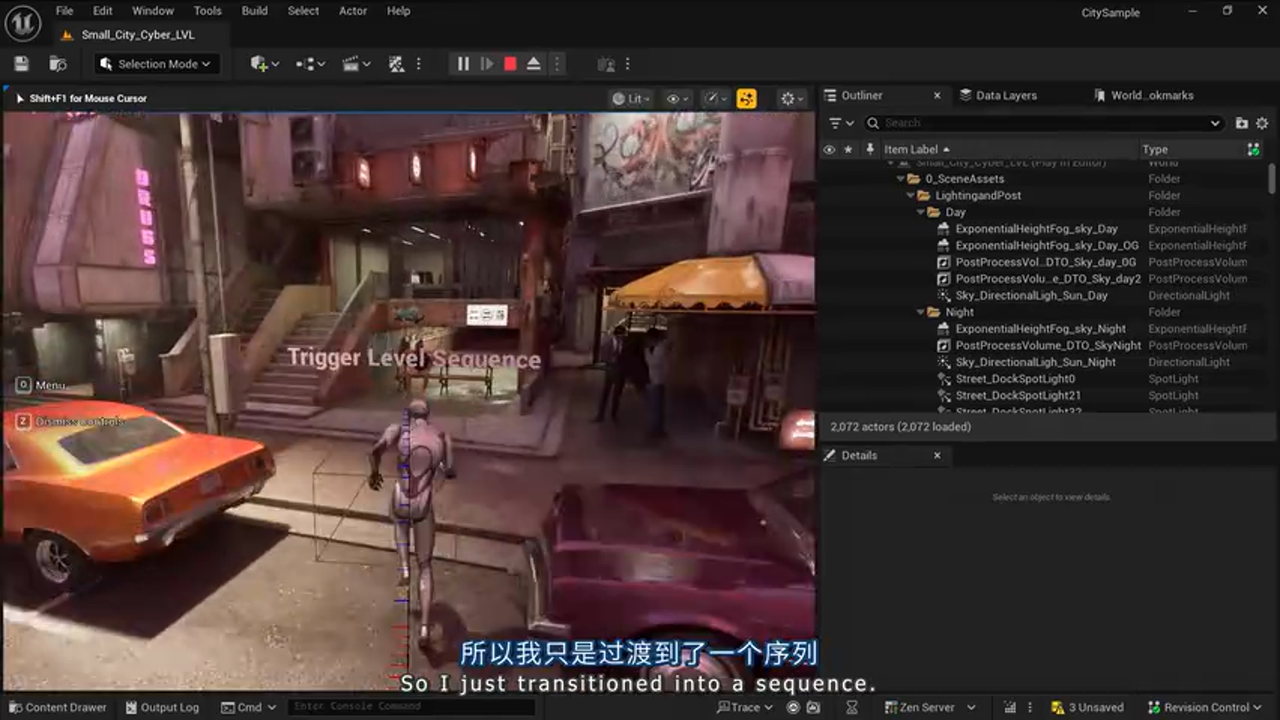Toggle Game View with highlighted viewport icon

point(746,98)
